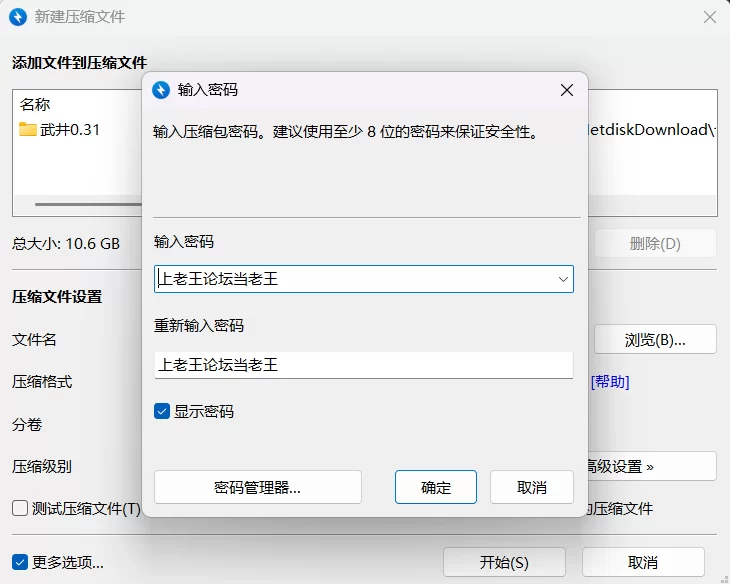Expand the password history dropdown arrow
Viewport: 730px width, 584px height.
coord(563,279)
